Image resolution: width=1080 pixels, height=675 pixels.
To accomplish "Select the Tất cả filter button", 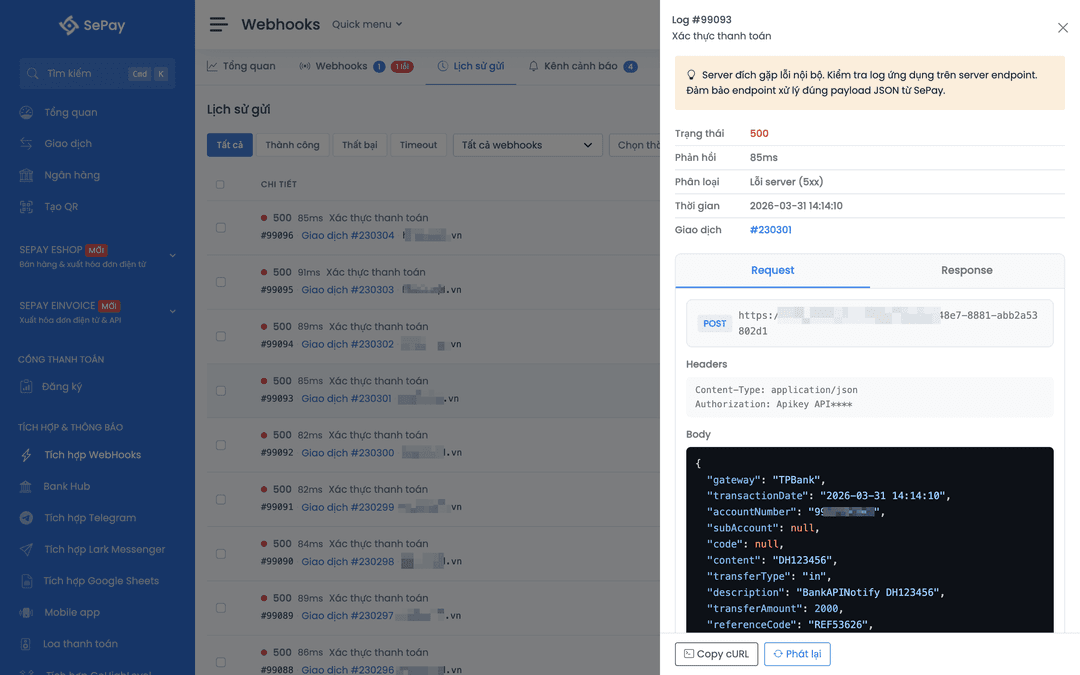I will 229,145.
